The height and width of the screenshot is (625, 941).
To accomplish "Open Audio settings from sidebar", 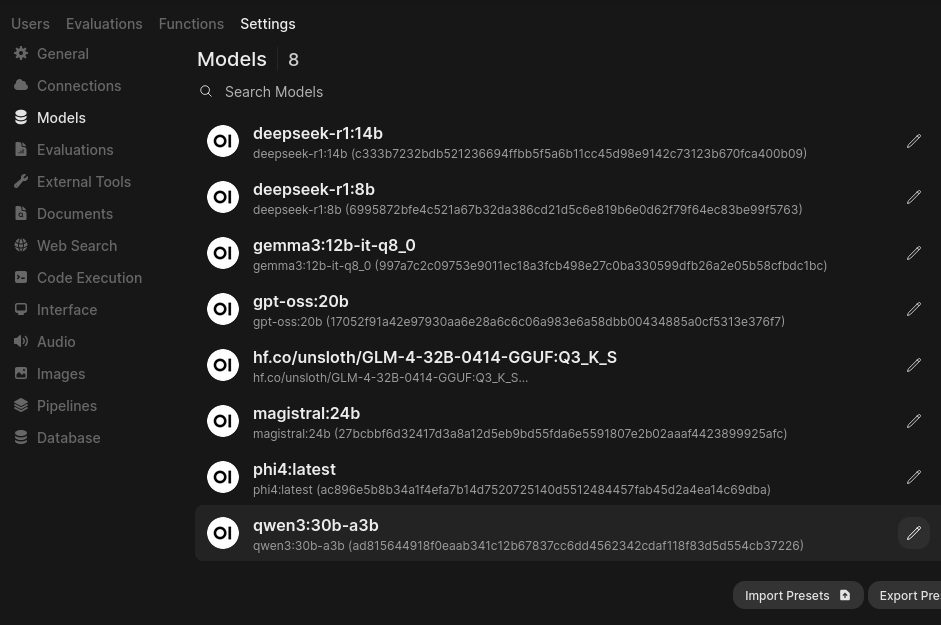I will pos(56,341).
